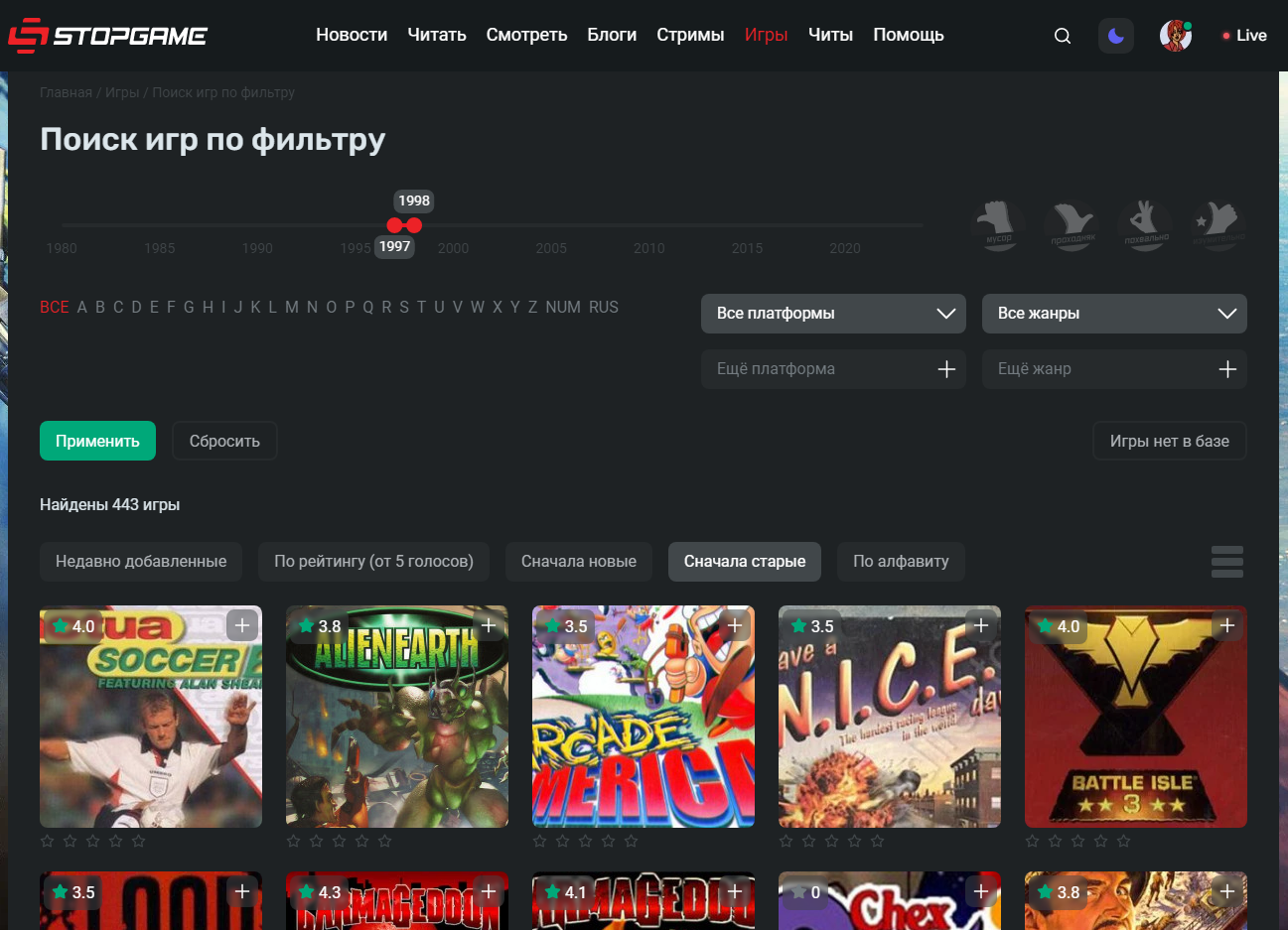Image resolution: width=1288 pixels, height=930 pixels.
Task: Expand Все жанры dropdown
Action: (1114, 314)
